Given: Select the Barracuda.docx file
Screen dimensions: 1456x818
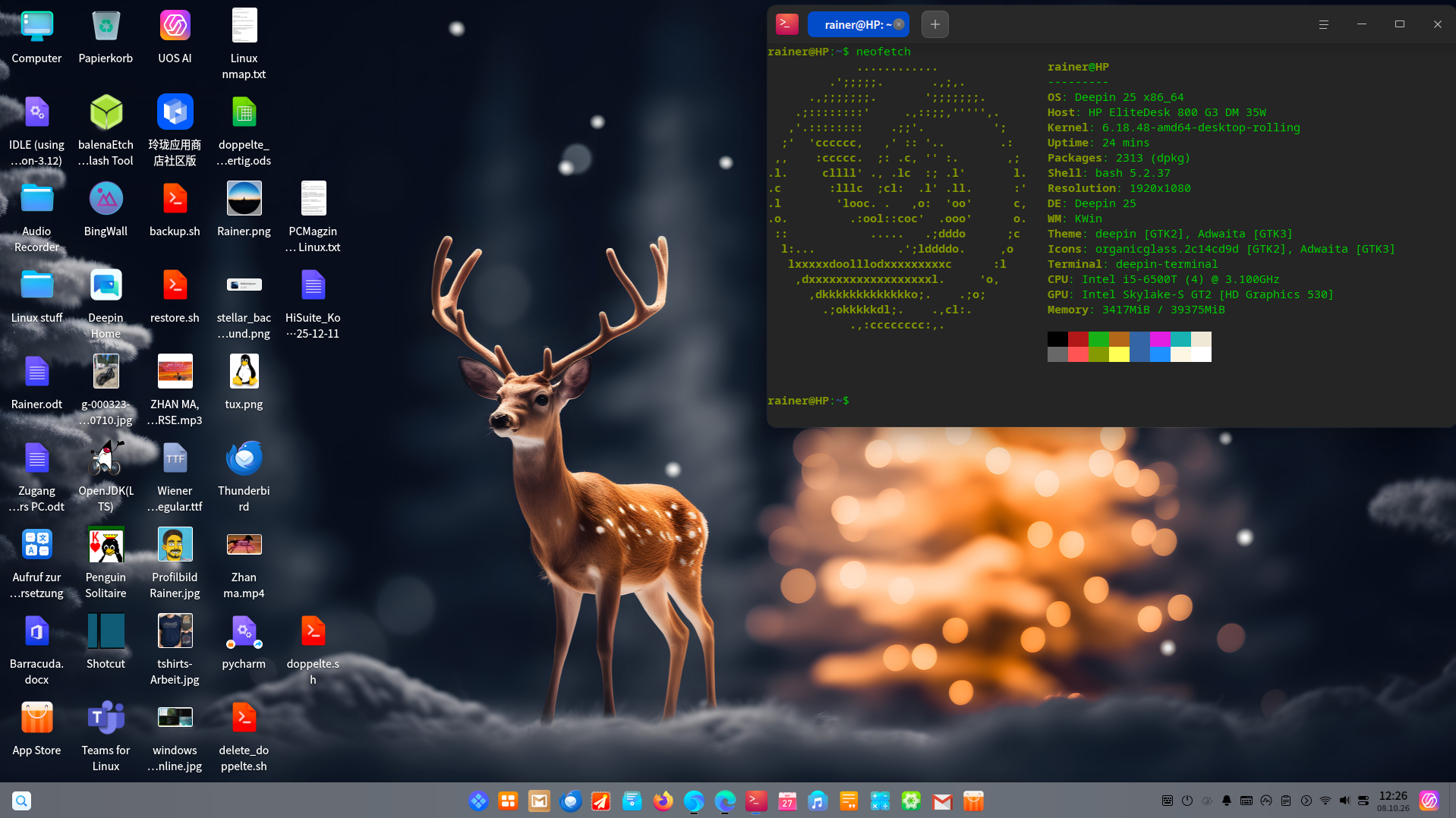Looking at the screenshot, I should (x=36, y=650).
